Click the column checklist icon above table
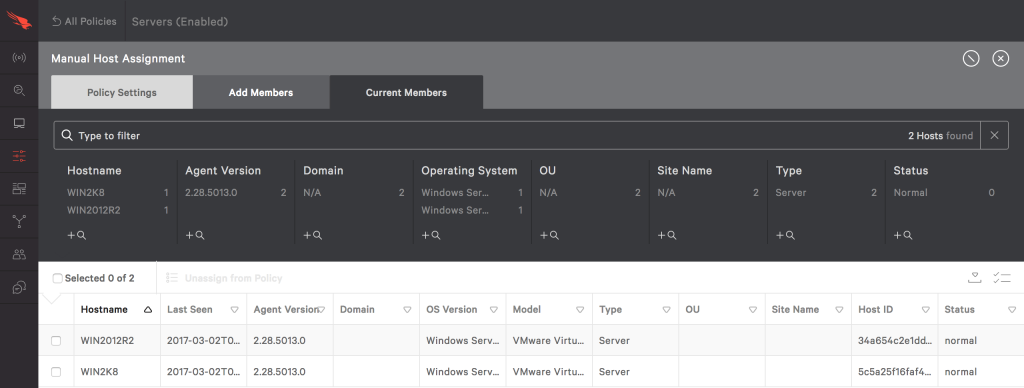The image size is (1024, 388). tap(1002, 278)
